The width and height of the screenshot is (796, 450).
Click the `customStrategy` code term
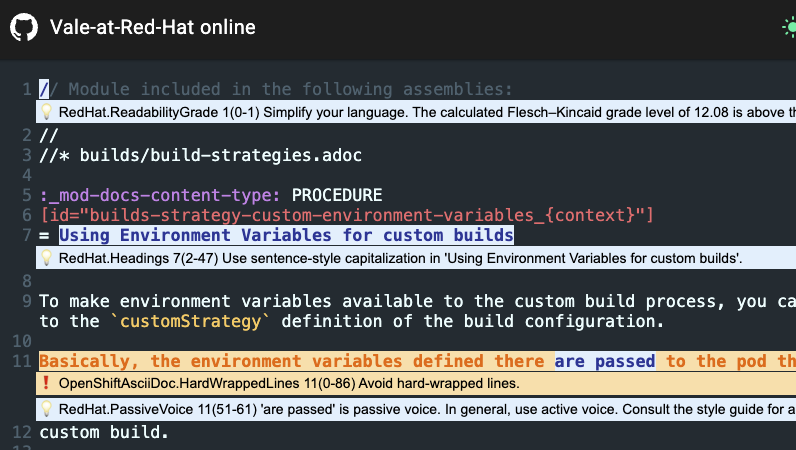tap(190, 322)
